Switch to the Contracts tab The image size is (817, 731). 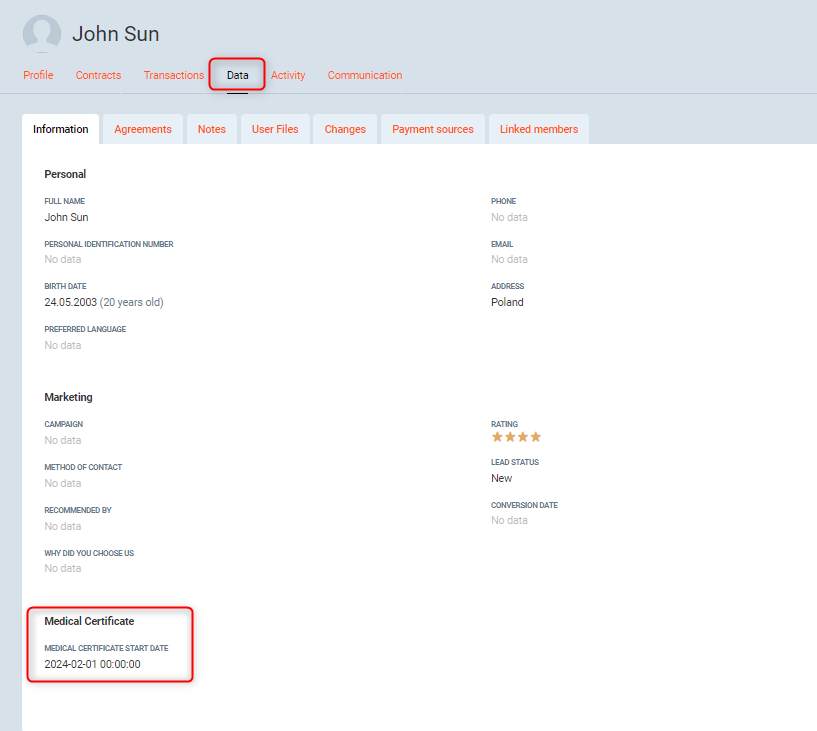coord(98,75)
